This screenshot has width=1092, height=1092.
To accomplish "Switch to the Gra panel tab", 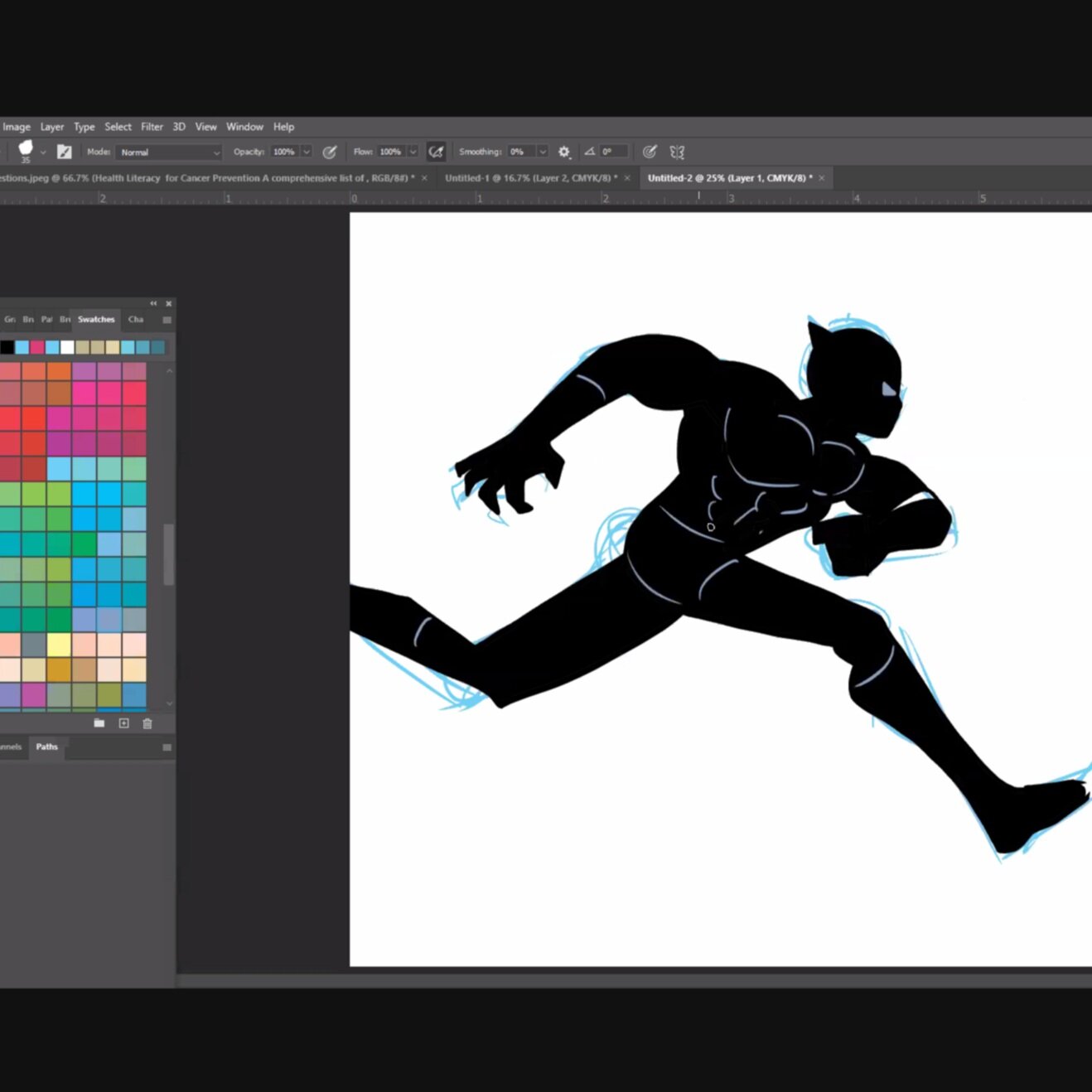I will [x=10, y=319].
